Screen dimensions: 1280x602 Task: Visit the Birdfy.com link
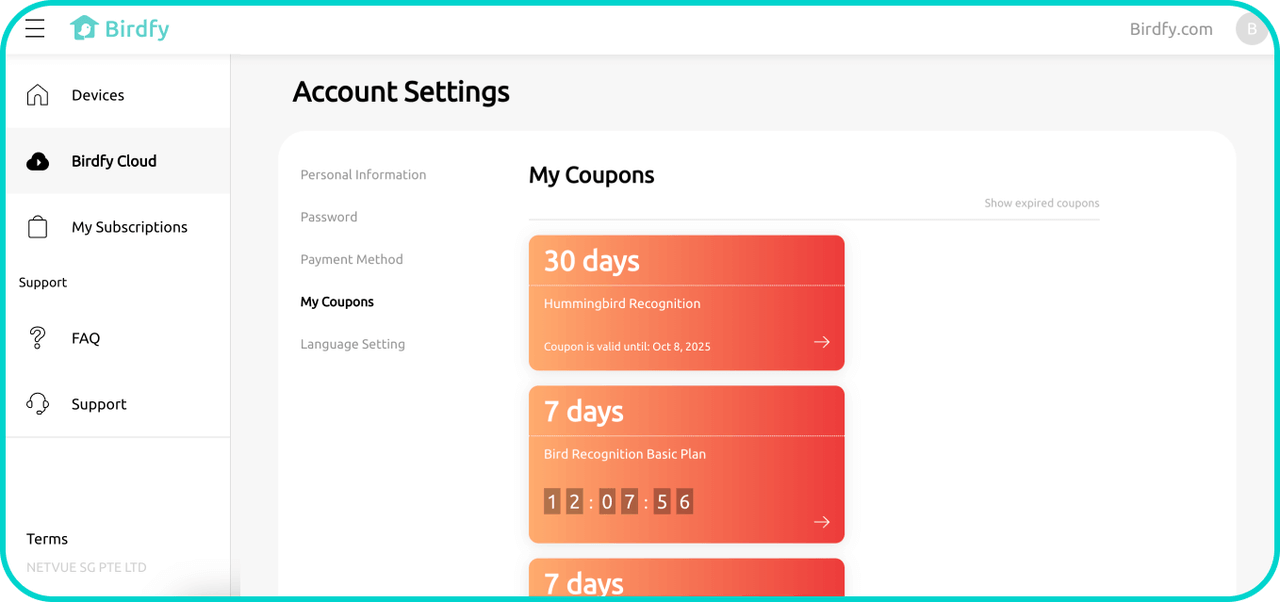point(1171,29)
